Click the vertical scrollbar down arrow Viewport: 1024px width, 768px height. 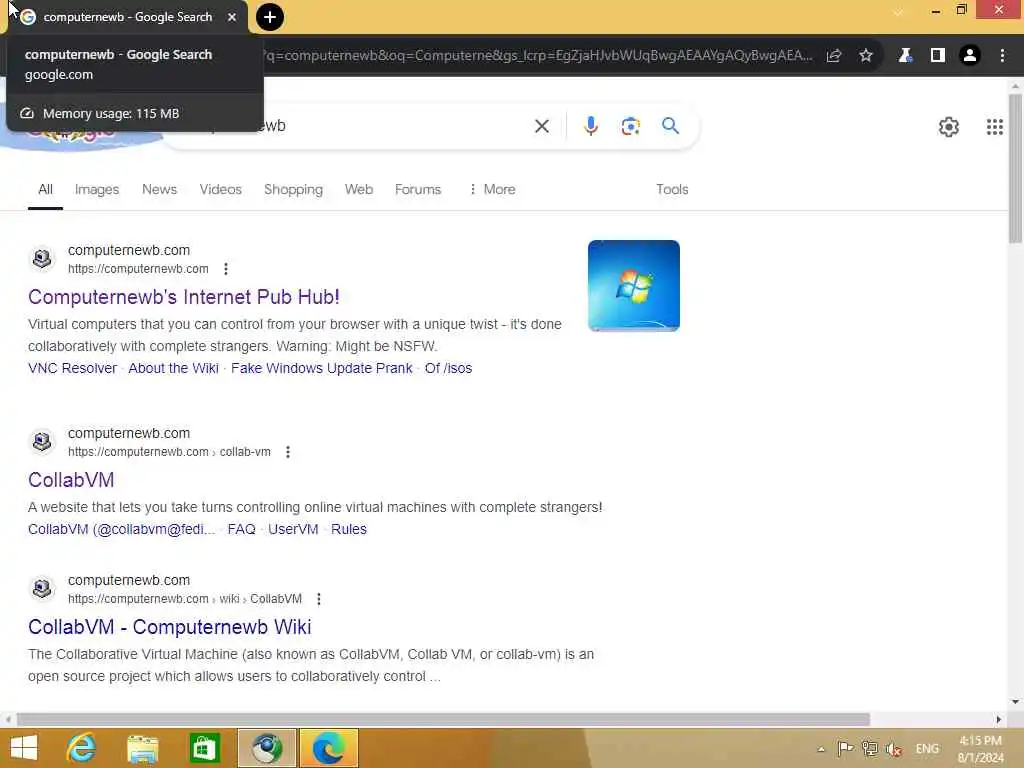[x=1015, y=702]
